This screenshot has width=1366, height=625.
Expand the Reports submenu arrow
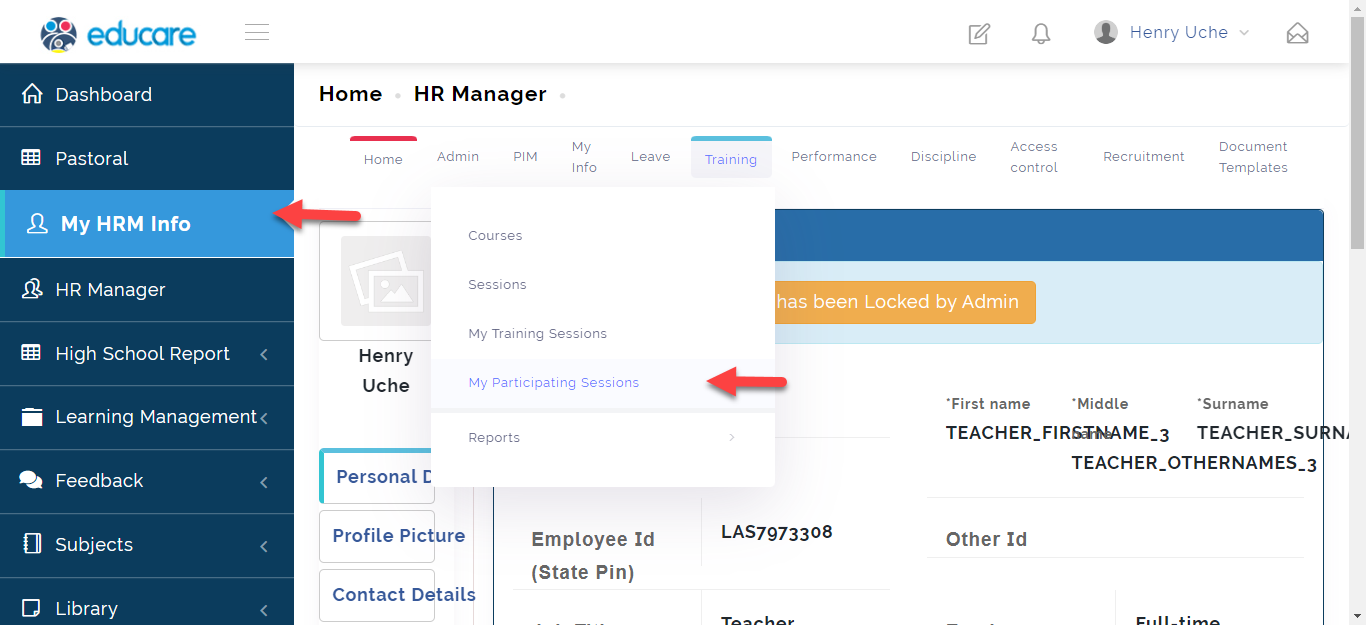point(732,437)
